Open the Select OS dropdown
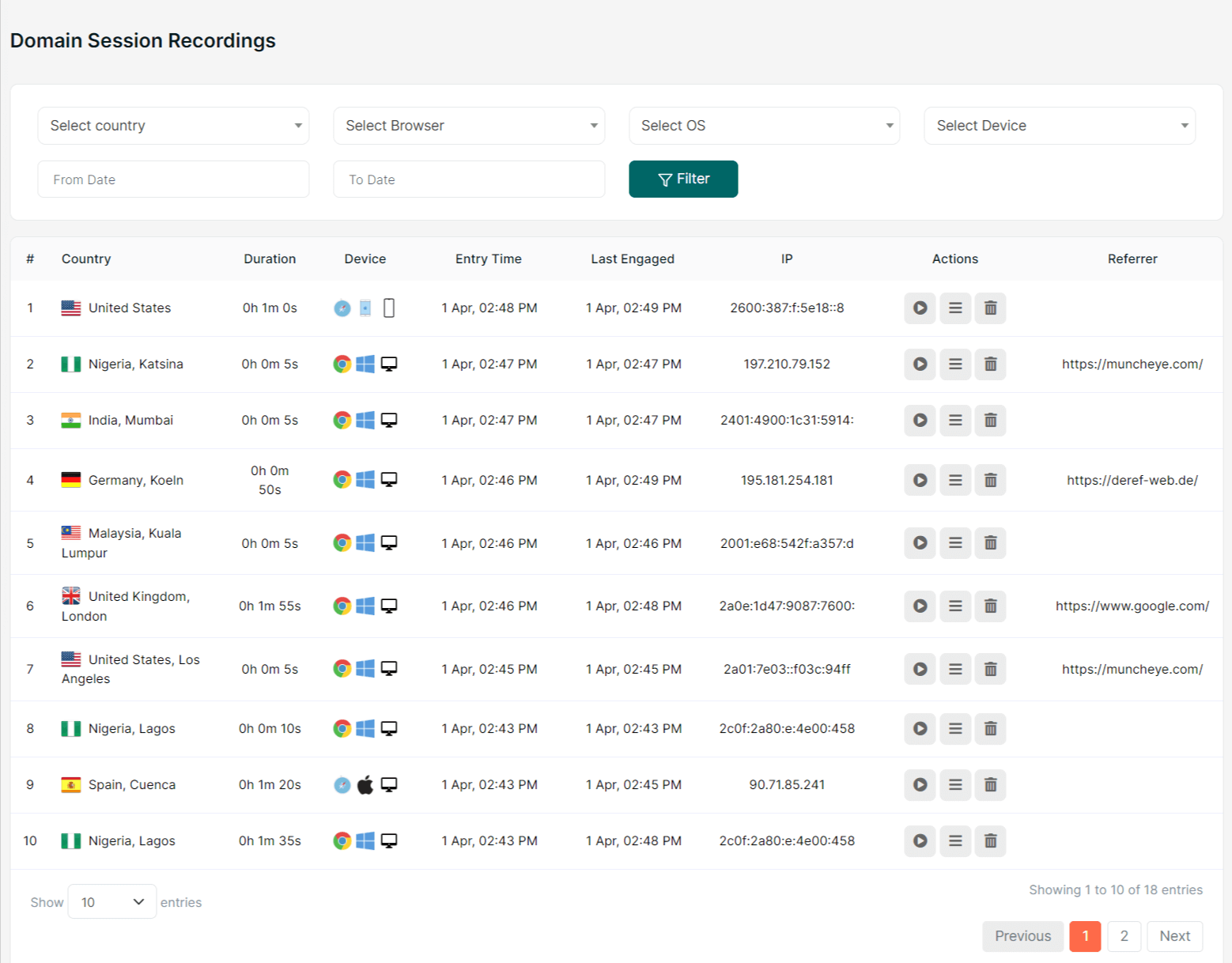The image size is (1232, 963). 765,126
